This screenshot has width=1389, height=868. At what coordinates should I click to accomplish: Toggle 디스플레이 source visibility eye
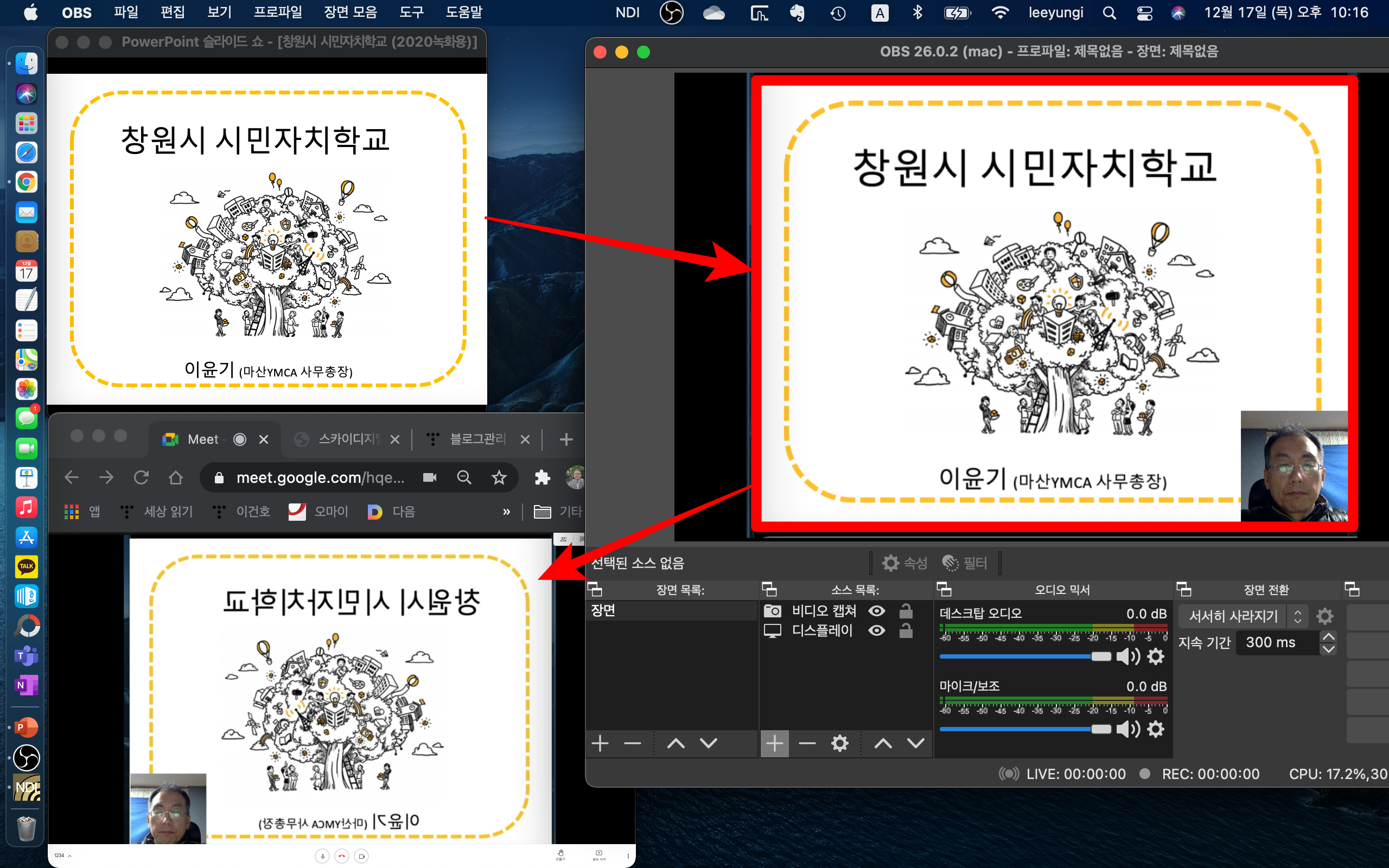[876, 630]
